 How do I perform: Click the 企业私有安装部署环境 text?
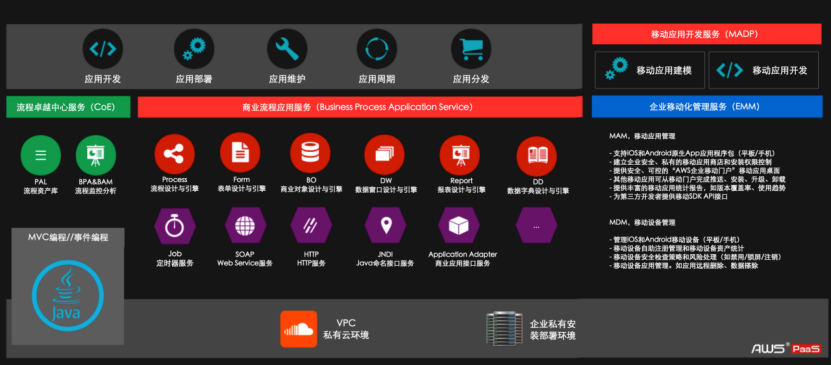(553, 330)
